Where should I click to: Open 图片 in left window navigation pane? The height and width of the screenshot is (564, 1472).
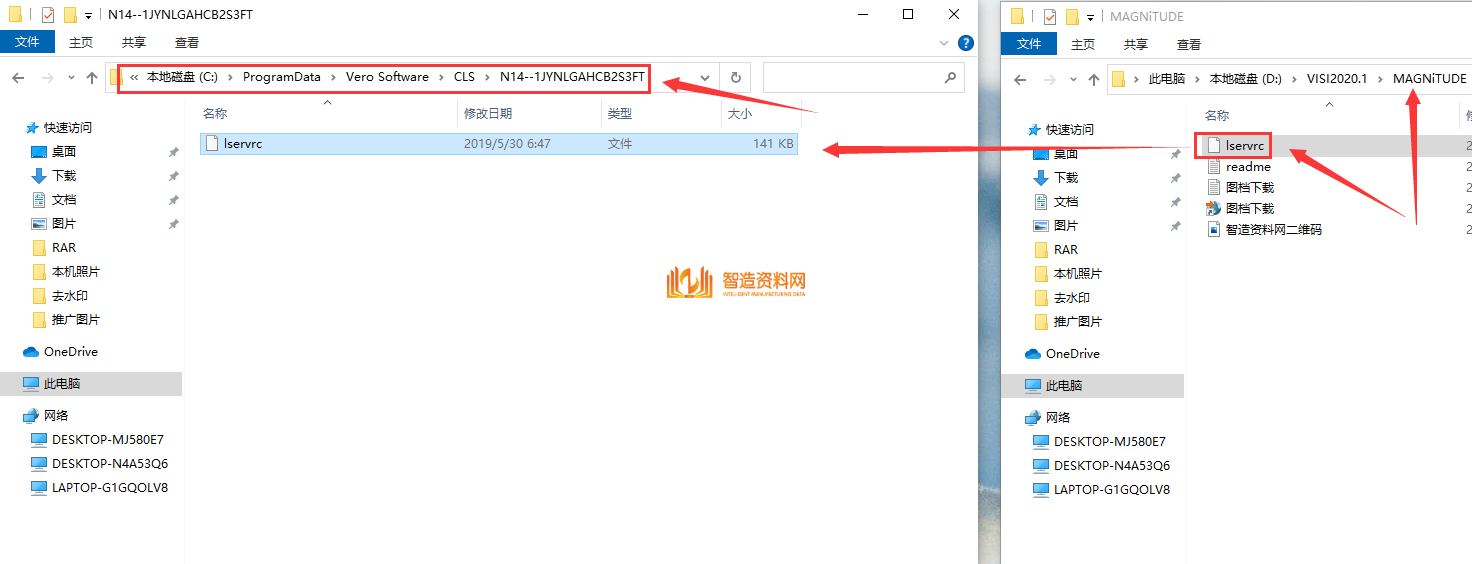coord(63,224)
